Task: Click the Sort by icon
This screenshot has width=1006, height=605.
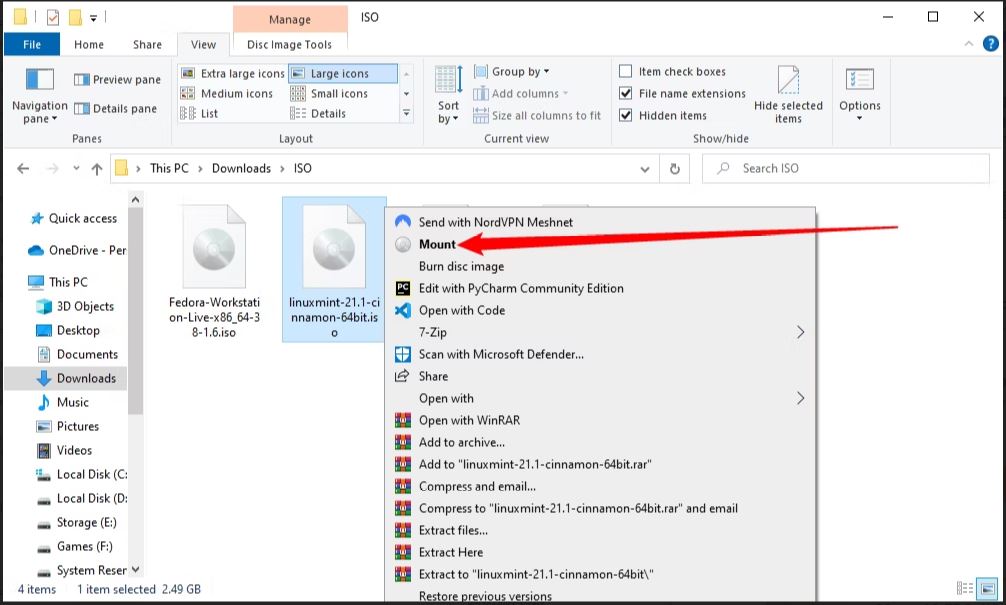Action: click(449, 82)
